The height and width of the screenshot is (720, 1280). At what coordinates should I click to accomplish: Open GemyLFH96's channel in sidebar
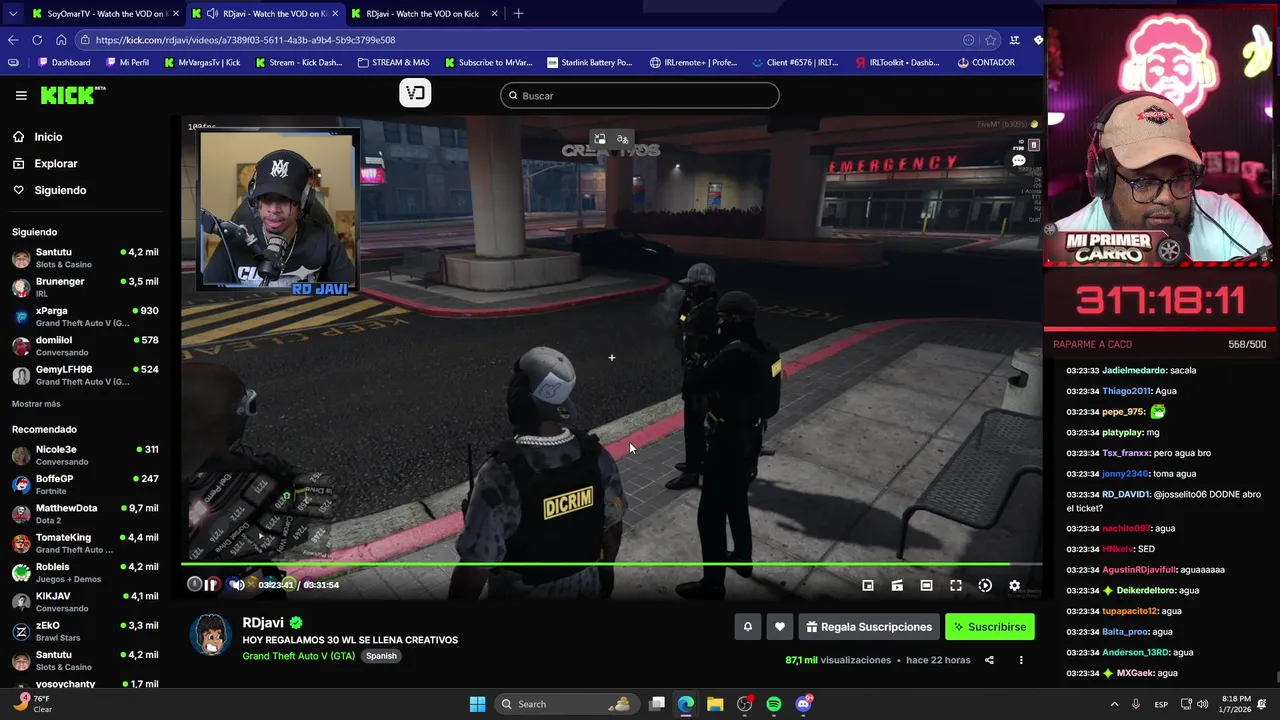pos(85,375)
